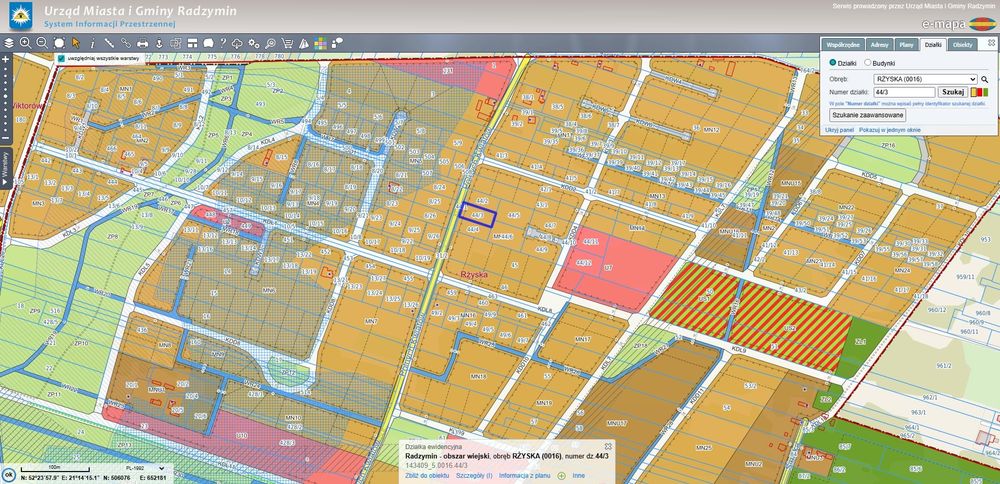1000x484 pixels.
Task: Click the chain link icon
Action: click(126, 43)
